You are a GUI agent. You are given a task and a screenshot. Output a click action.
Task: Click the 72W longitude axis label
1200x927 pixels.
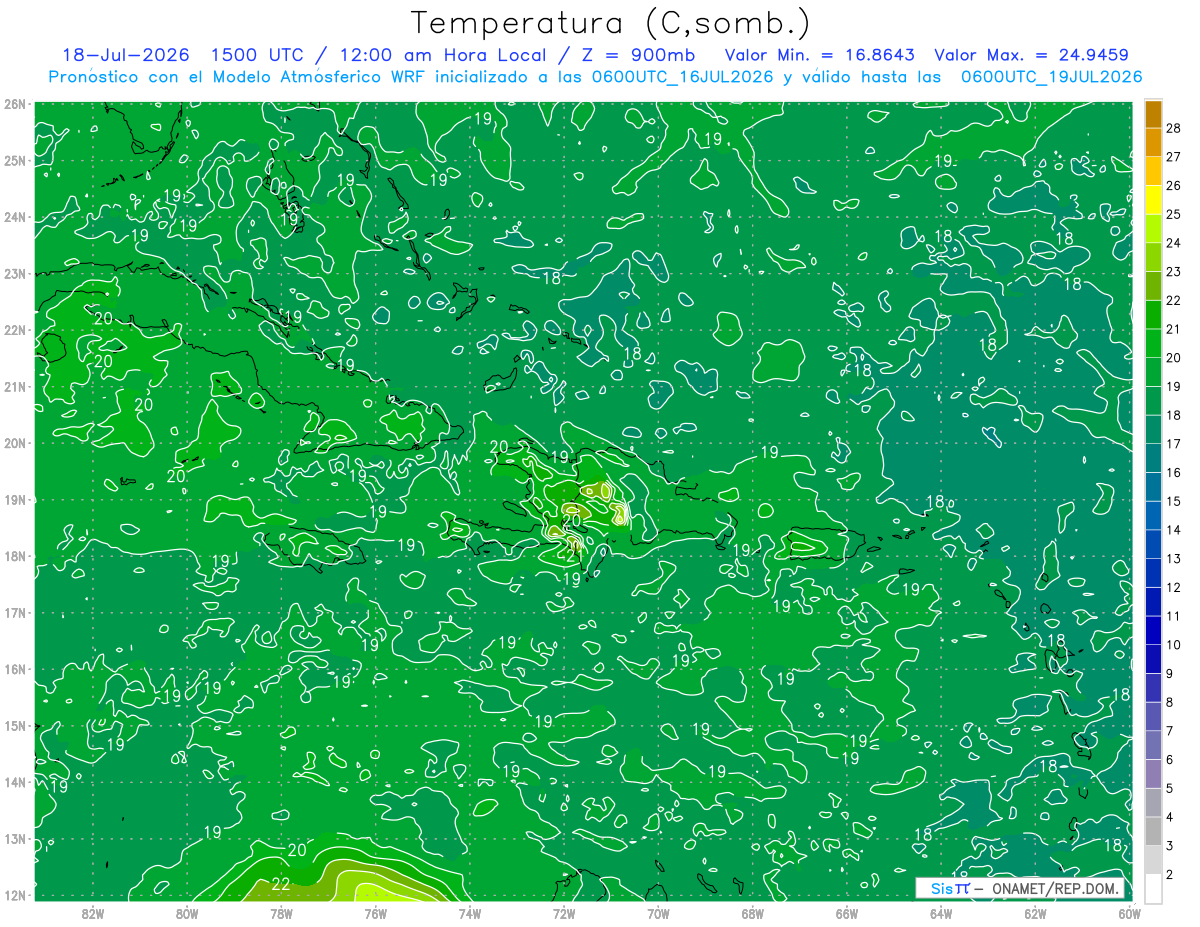564,912
